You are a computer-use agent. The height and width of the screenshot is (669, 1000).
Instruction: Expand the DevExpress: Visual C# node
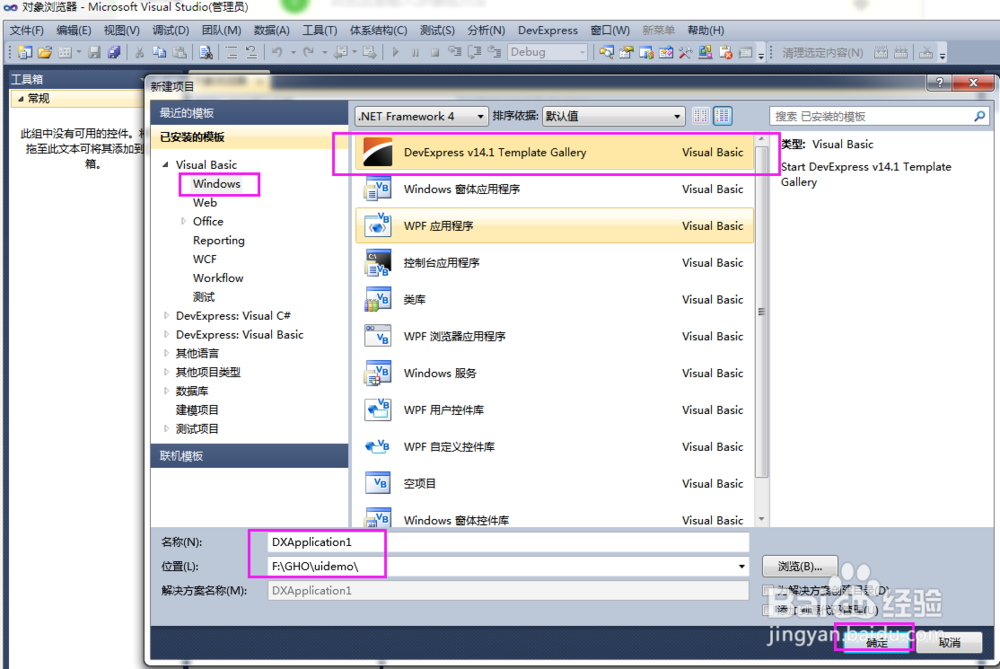pyautogui.click(x=166, y=316)
